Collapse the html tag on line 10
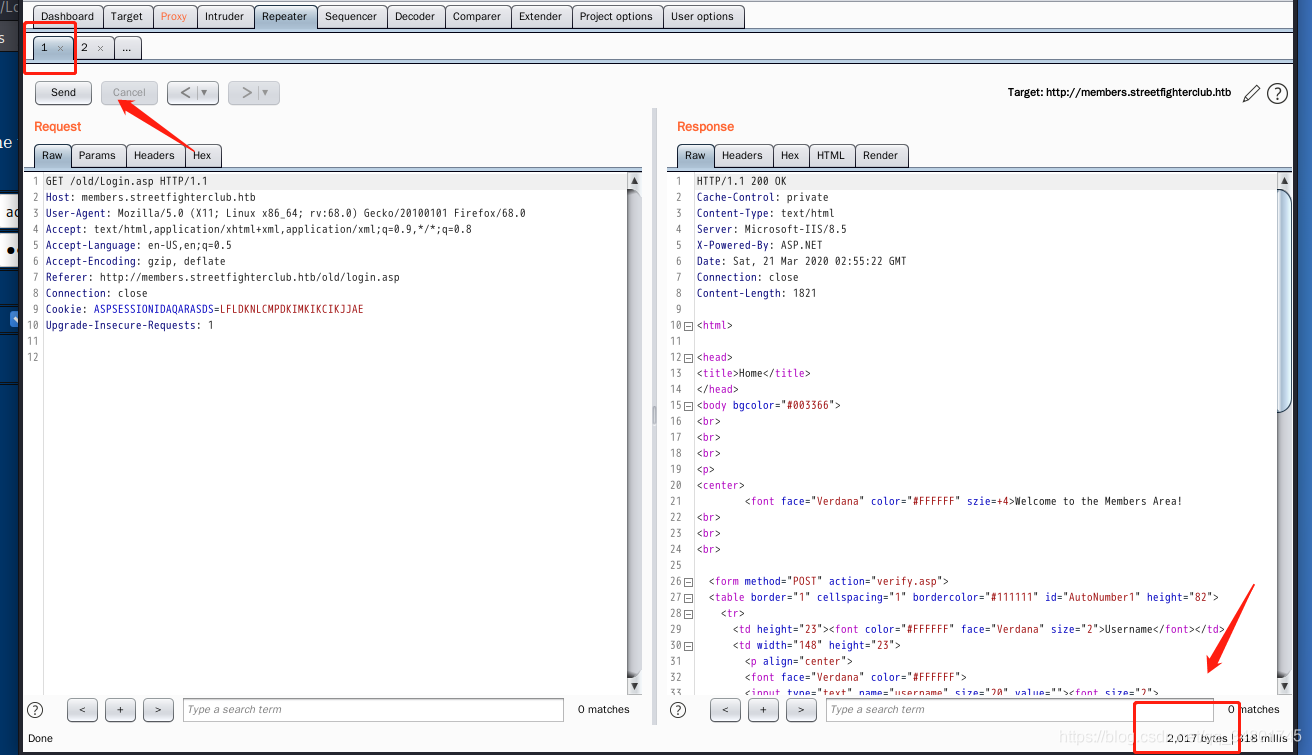1312x755 pixels. pos(689,326)
